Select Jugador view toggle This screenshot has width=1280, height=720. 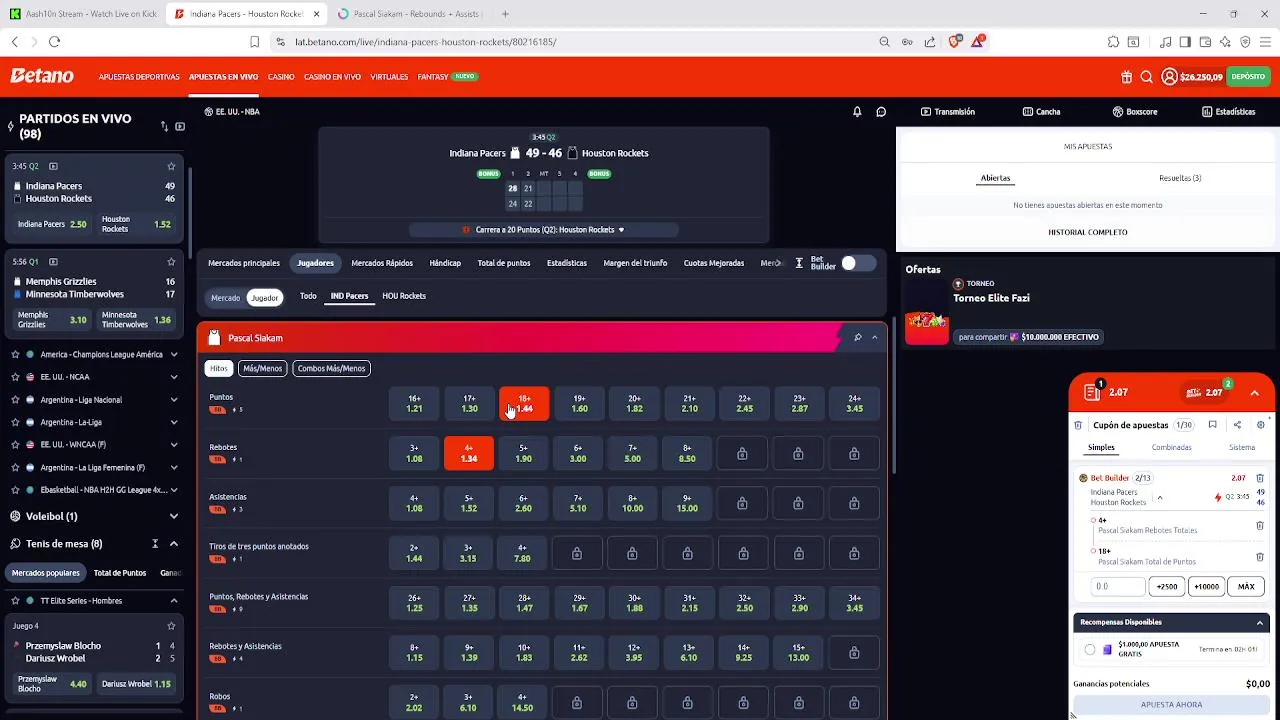click(x=265, y=298)
